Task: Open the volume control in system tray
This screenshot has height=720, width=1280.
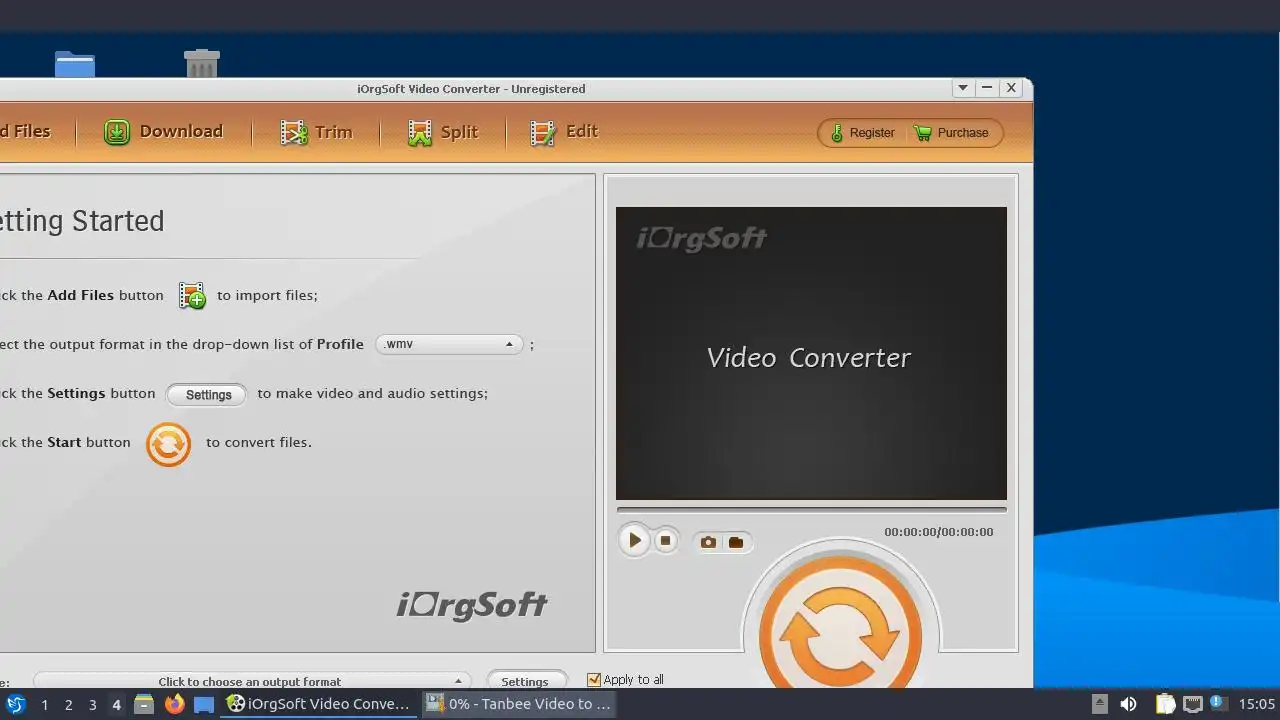Action: tap(1129, 704)
